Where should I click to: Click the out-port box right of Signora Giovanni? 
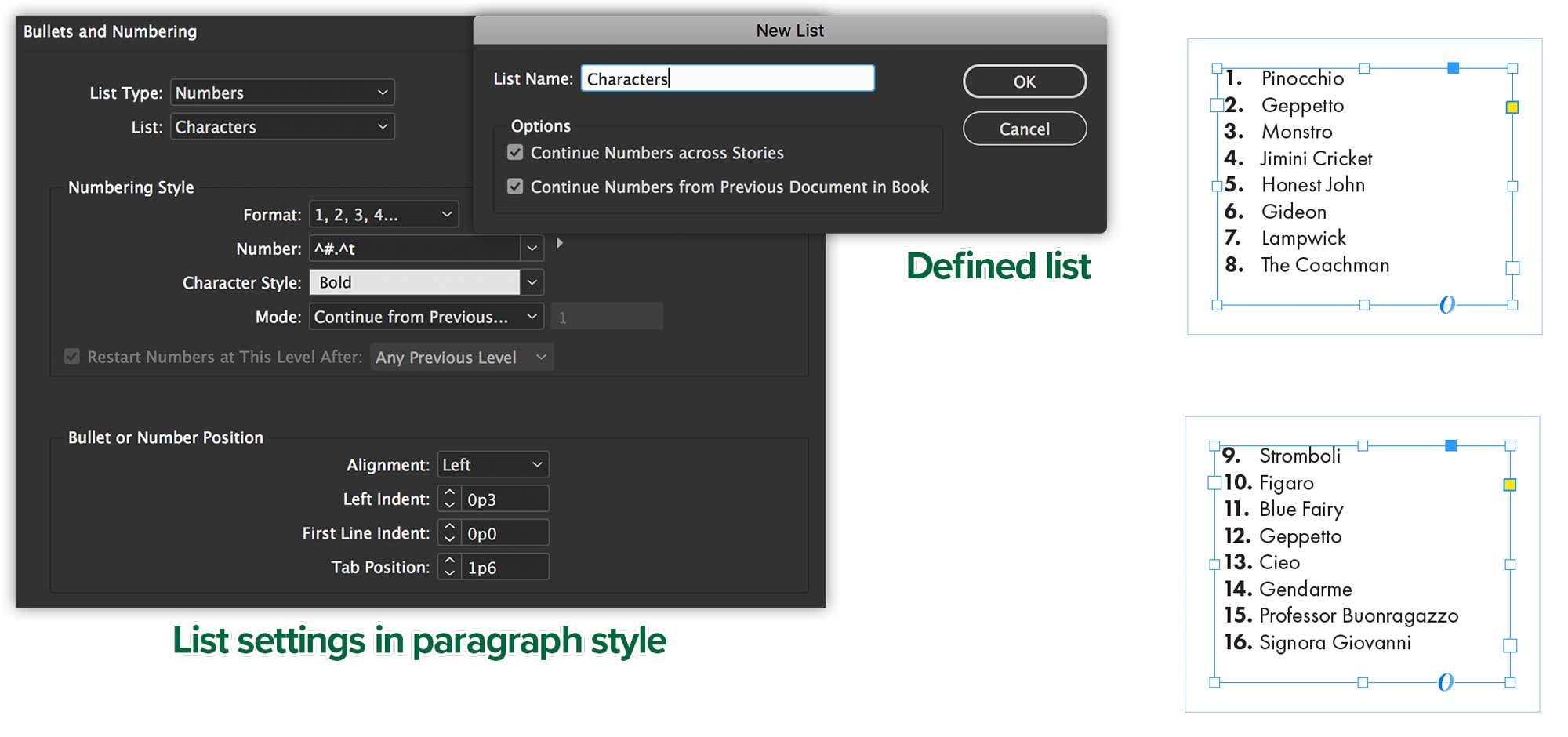[1511, 646]
